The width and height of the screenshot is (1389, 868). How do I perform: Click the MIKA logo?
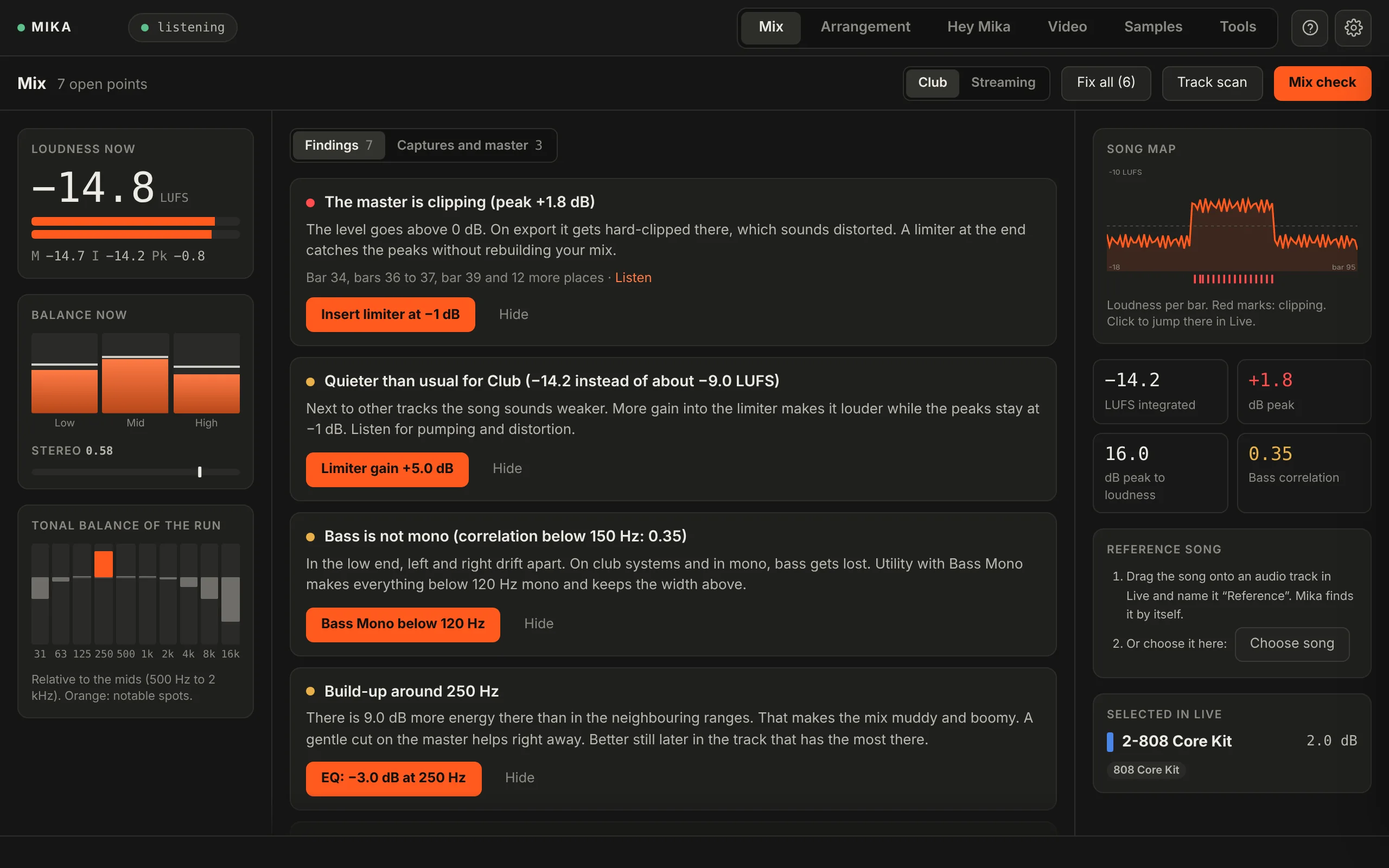[45, 27]
